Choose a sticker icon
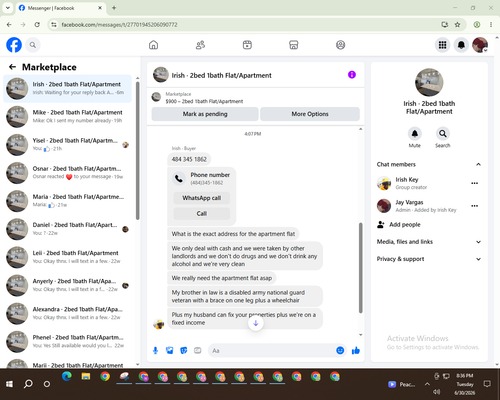 pyautogui.click(x=184, y=350)
